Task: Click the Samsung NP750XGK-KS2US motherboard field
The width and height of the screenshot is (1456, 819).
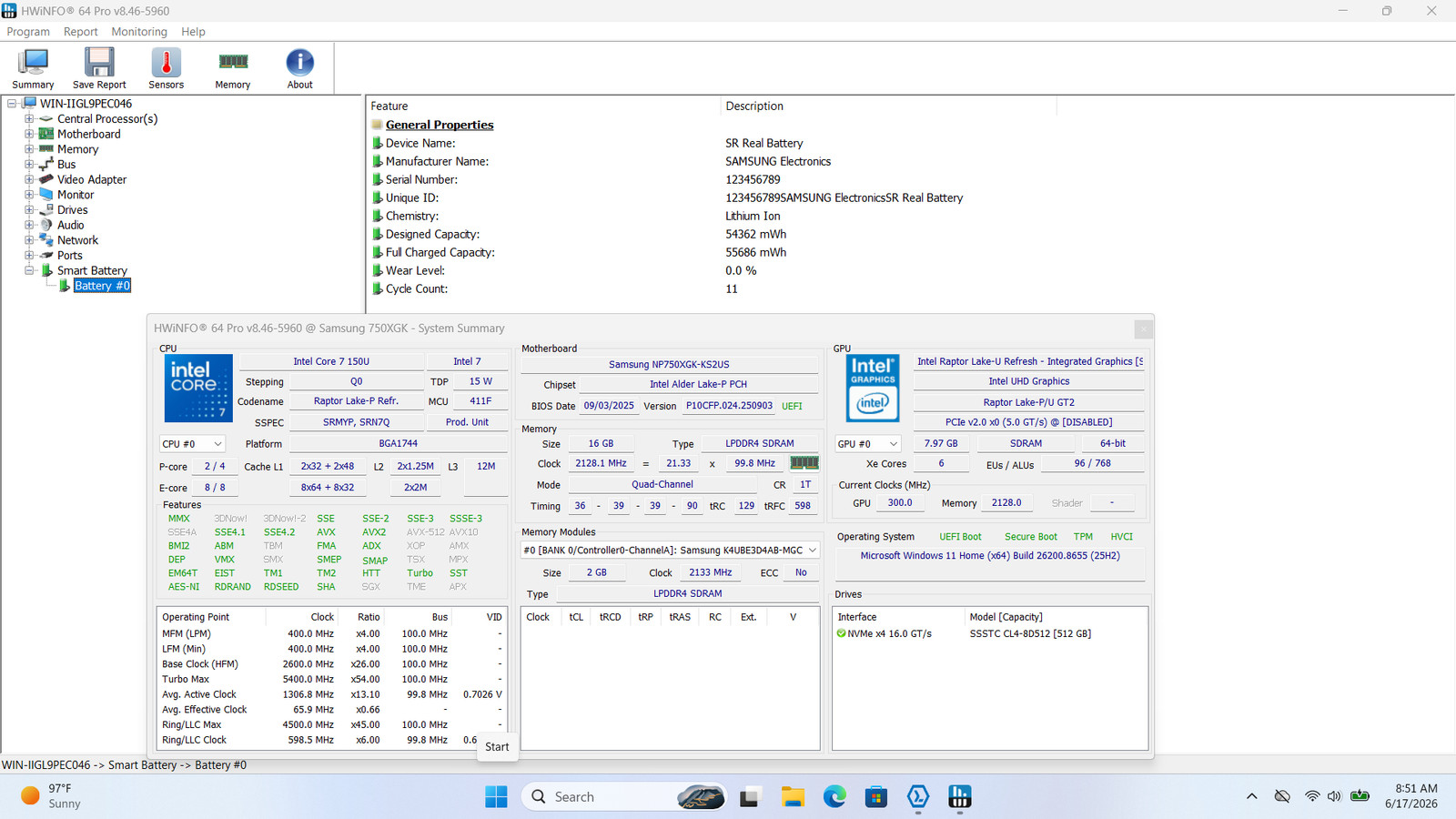Action: [669, 364]
